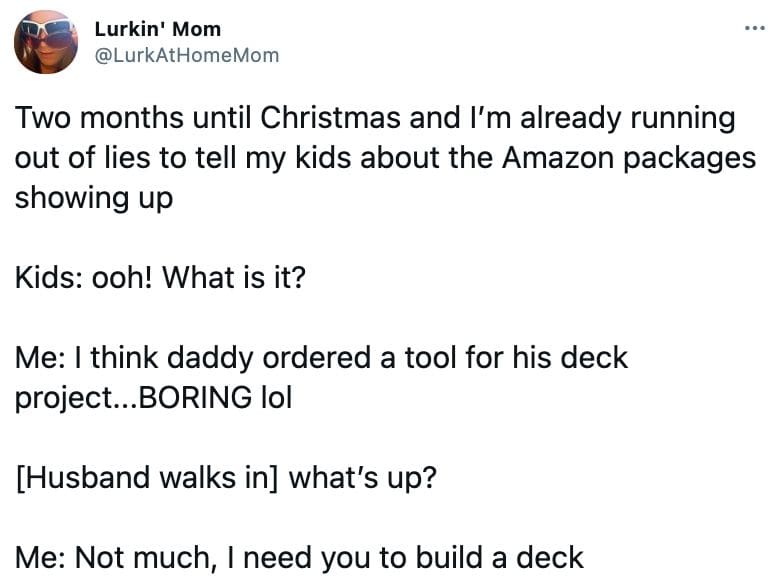Click the words "showing up"
Screen dimensions: 780x582
[x=93, y=198]
